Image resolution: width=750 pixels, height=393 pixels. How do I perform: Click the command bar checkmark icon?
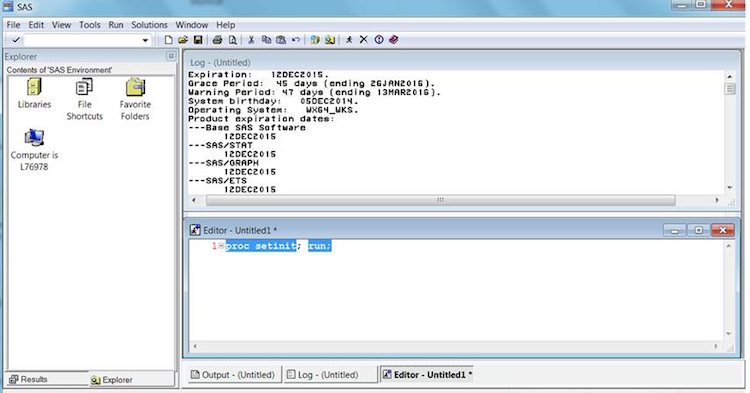[x=15, y=40]
